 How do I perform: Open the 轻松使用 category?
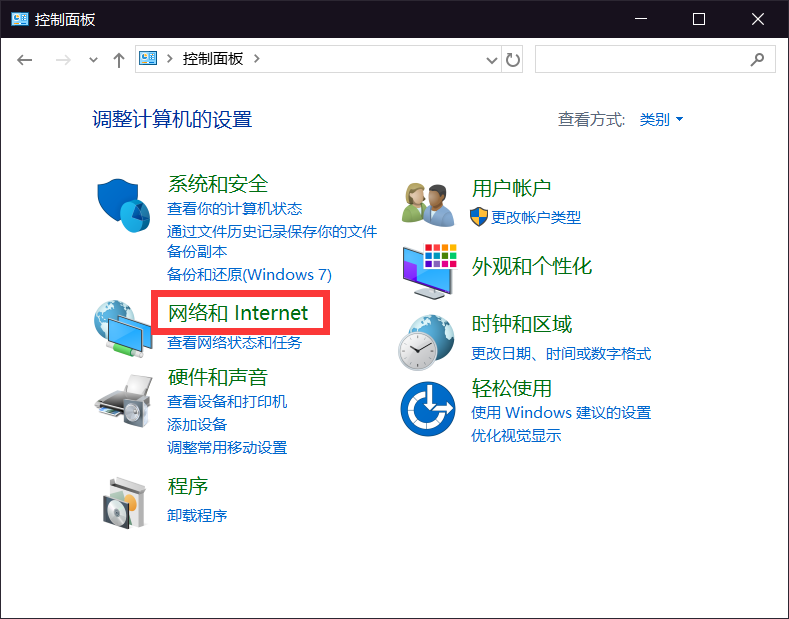click(512, 389)
